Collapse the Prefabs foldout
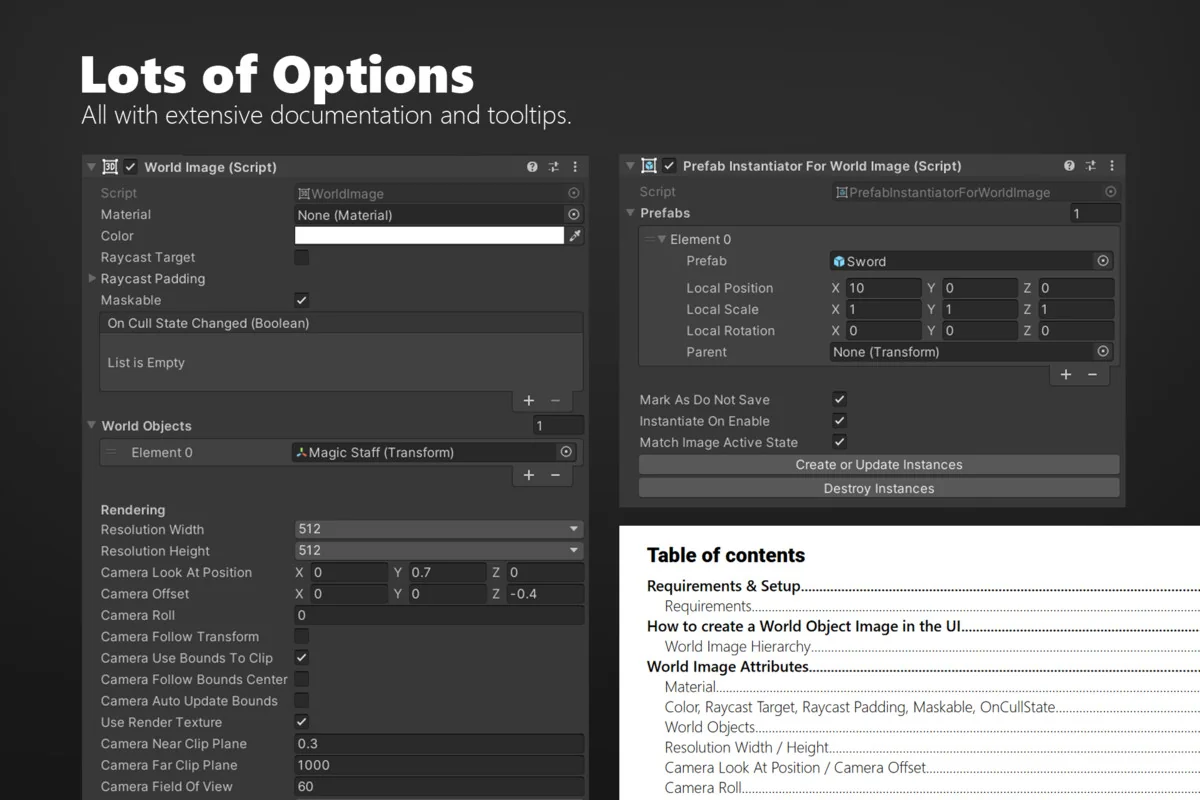This screenshot has height=800, width=1200. point(632,213)
